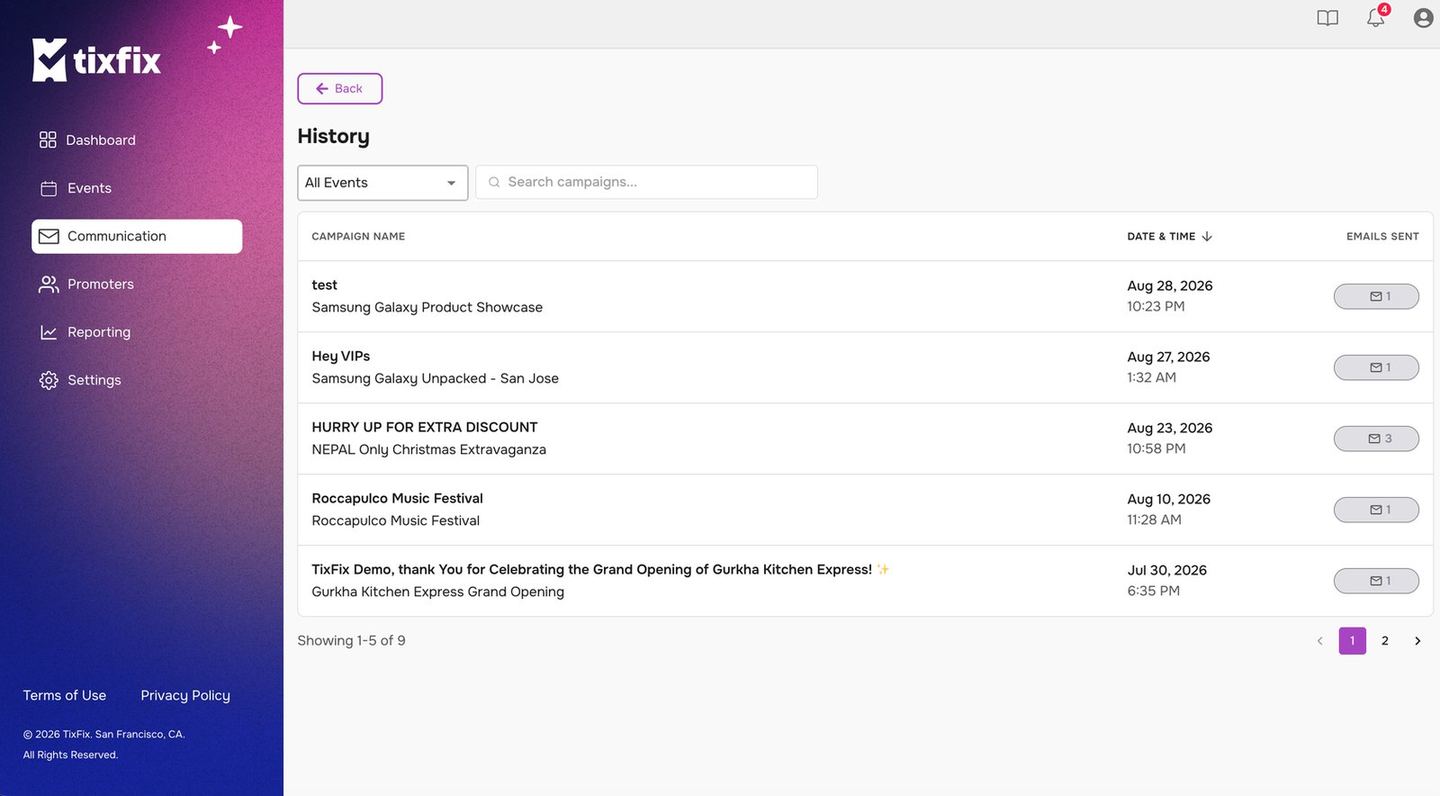Screen dimensions: 1440x796
Task: Click the tixfix logo
Action: coord(97,60)
